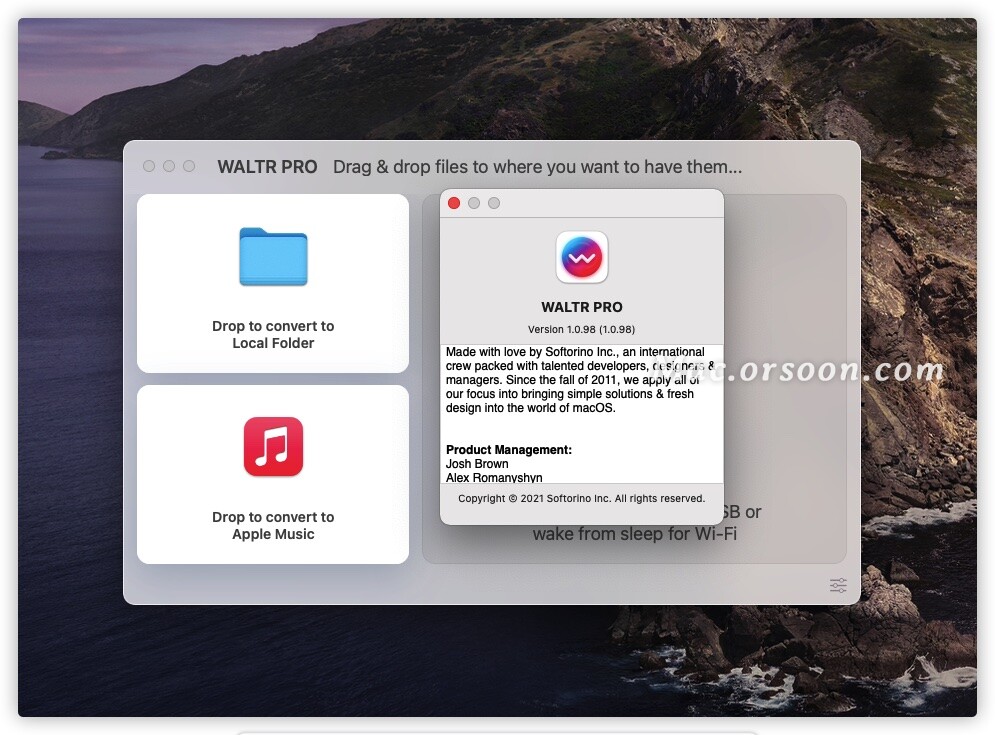Click the main WALTR PRO window zoom button
This screenshot has width=995, height=735.
point(189,166)
